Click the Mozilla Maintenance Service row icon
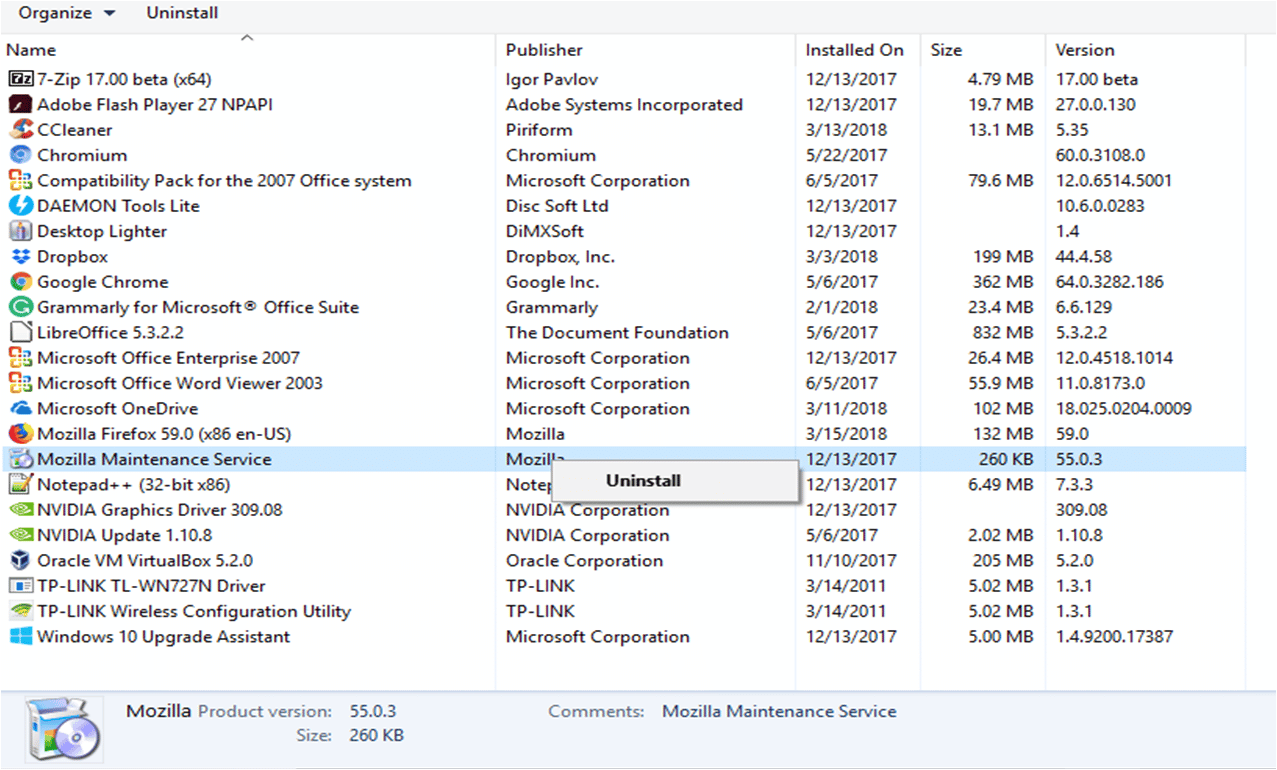Screen dimensions: 1277x770 coord(21,459)
